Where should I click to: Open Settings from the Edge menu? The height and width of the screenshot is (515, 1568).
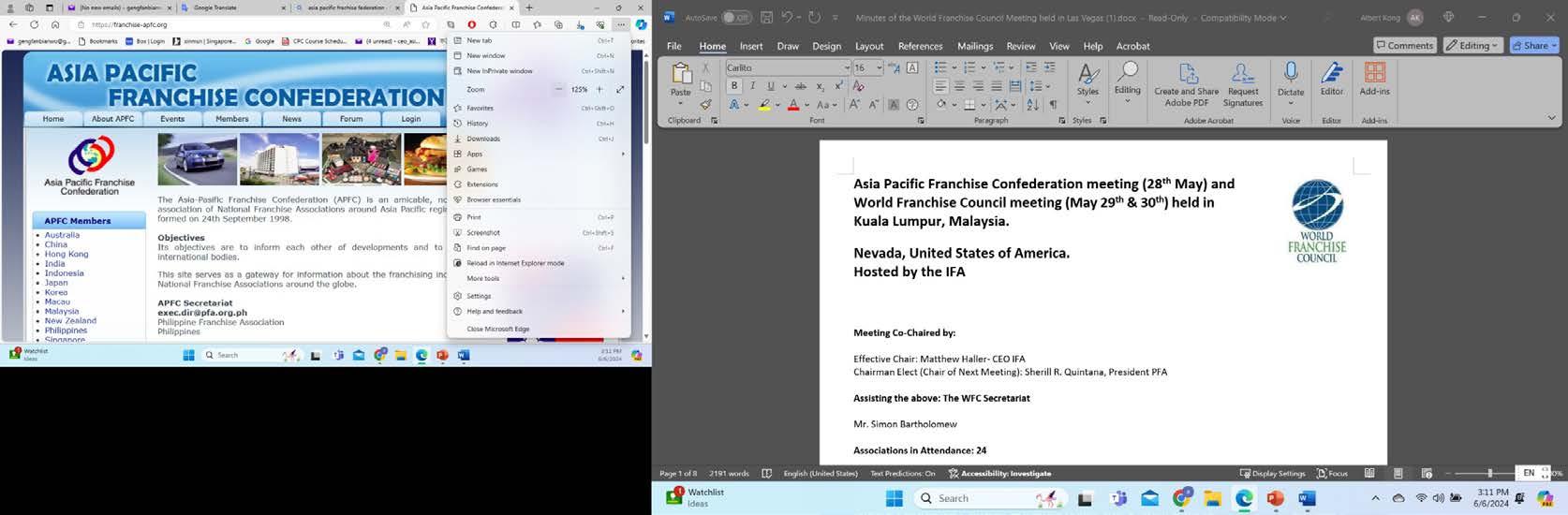tap(539, 296)
